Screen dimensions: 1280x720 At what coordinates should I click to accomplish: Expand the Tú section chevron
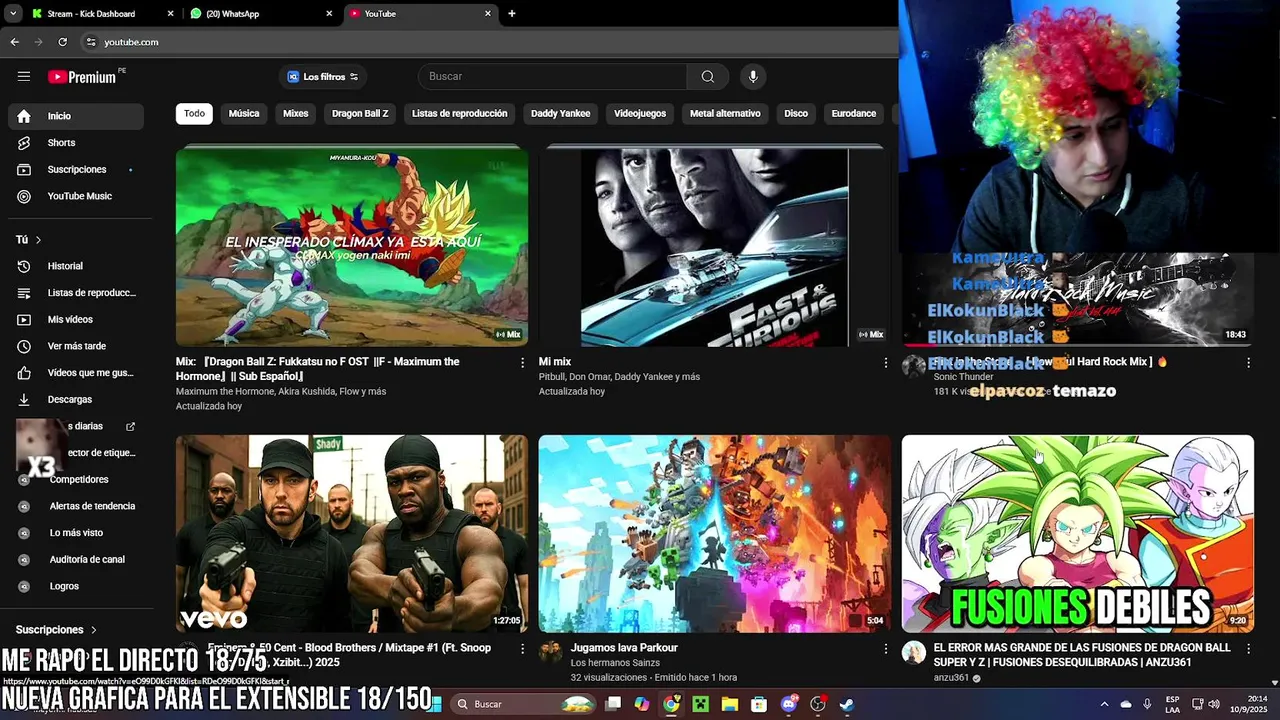tap(38, 240)
